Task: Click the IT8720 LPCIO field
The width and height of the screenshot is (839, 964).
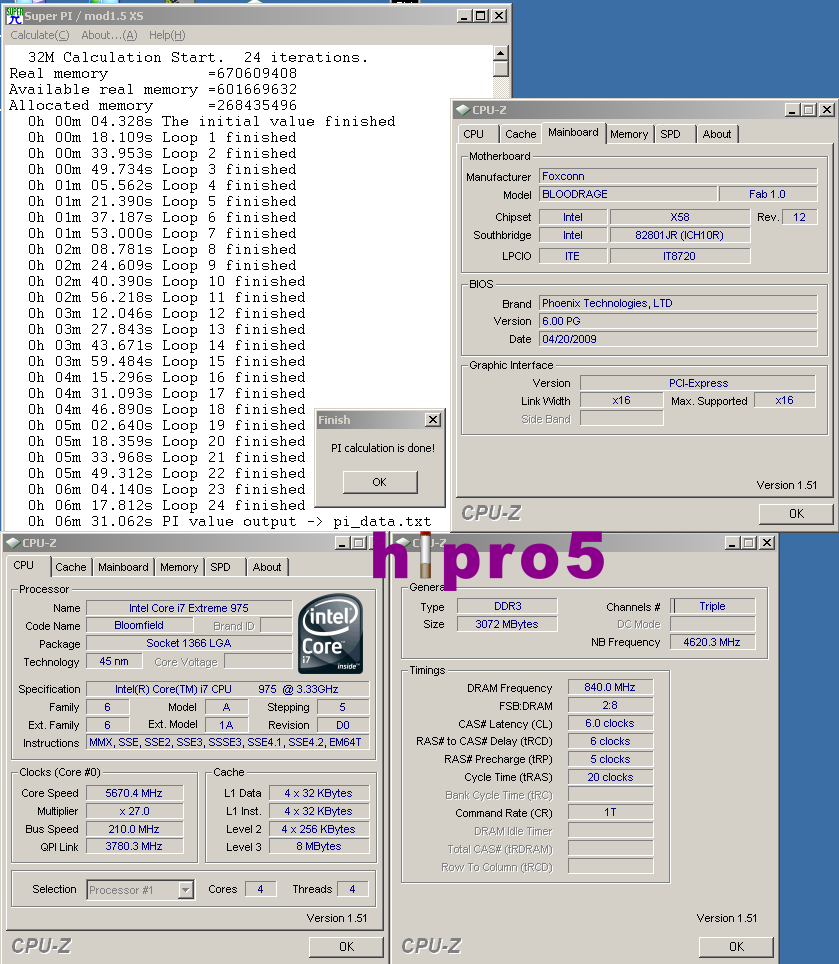Action: (680, 256)
